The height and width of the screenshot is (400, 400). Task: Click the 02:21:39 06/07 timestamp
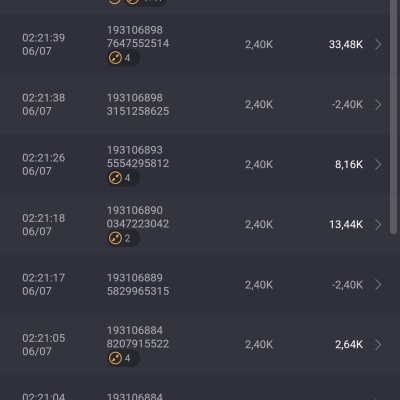pyautogui.click(x=43, y=44)
